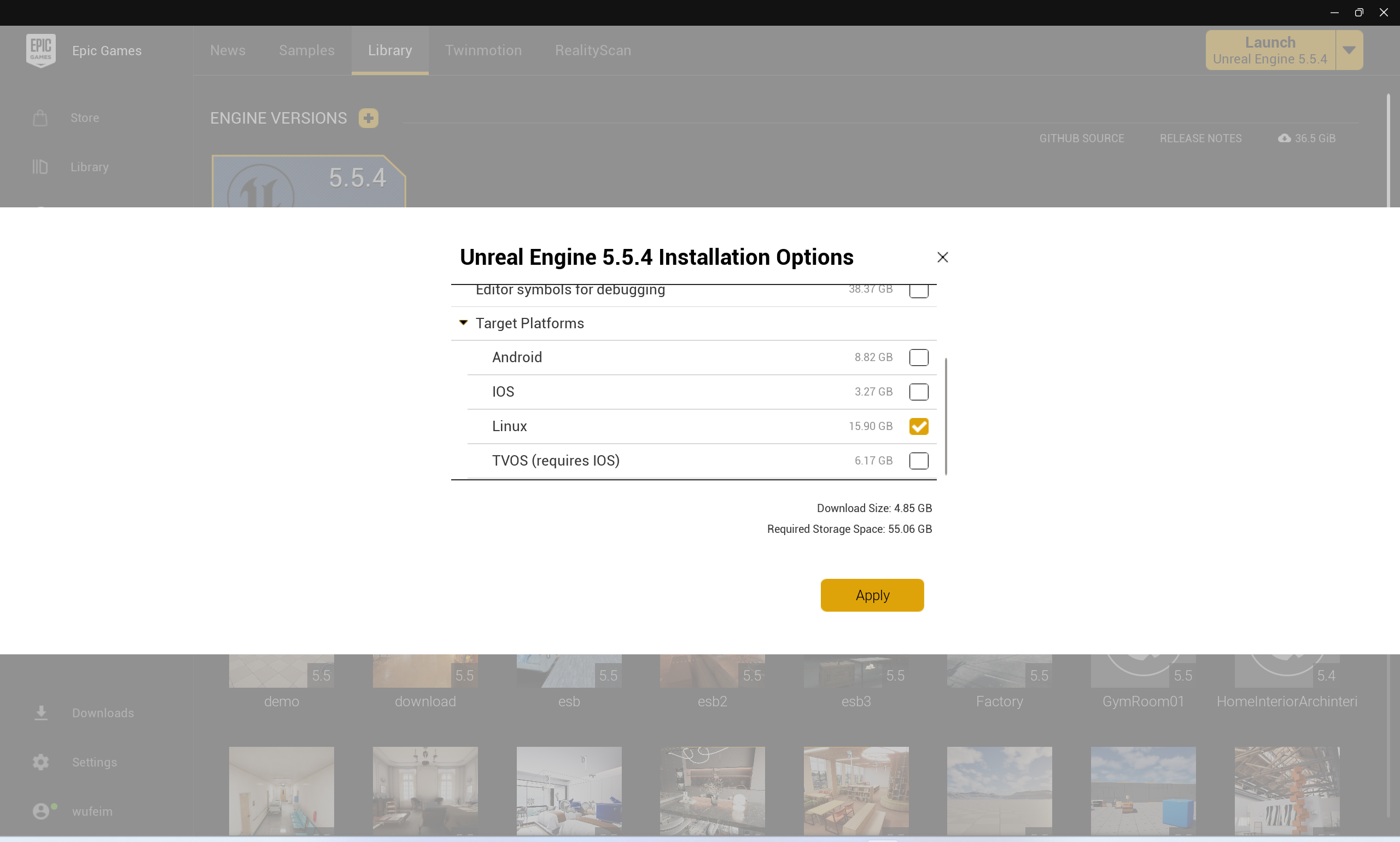Open the Twinmotion tab

pyautogui.click(x=483, y=50)
